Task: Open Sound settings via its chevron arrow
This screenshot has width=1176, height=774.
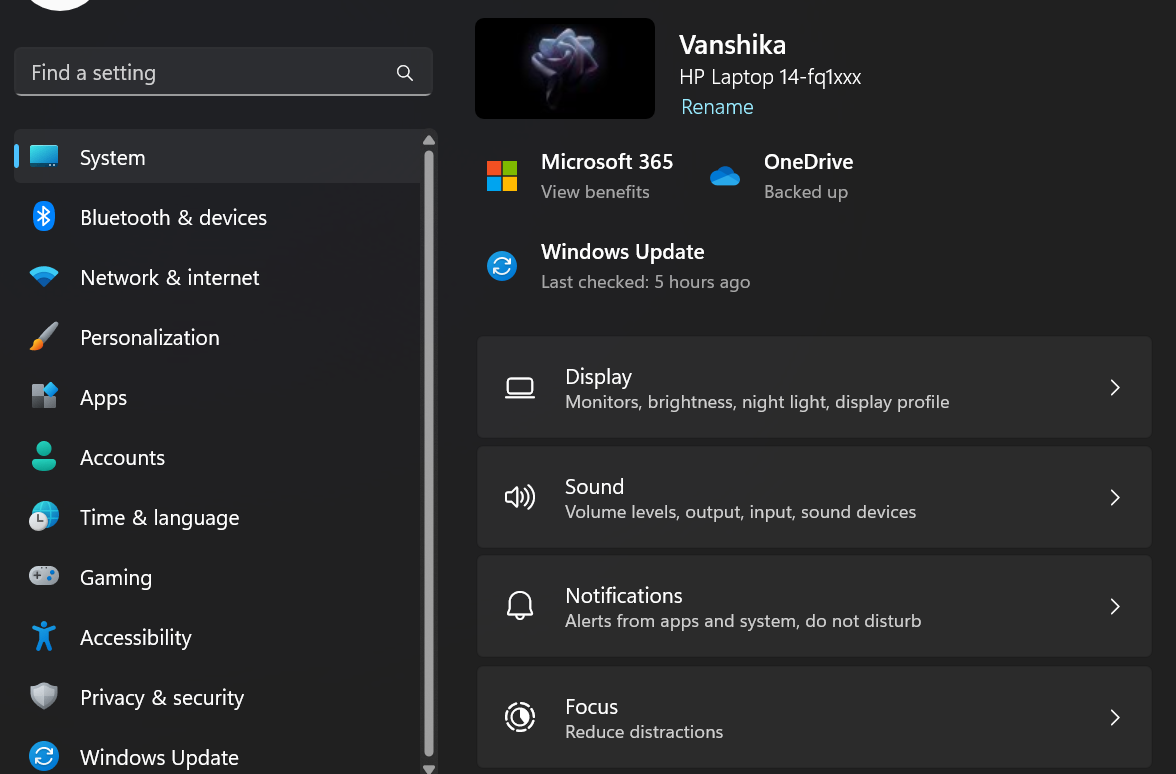Action: point(1115,498)
